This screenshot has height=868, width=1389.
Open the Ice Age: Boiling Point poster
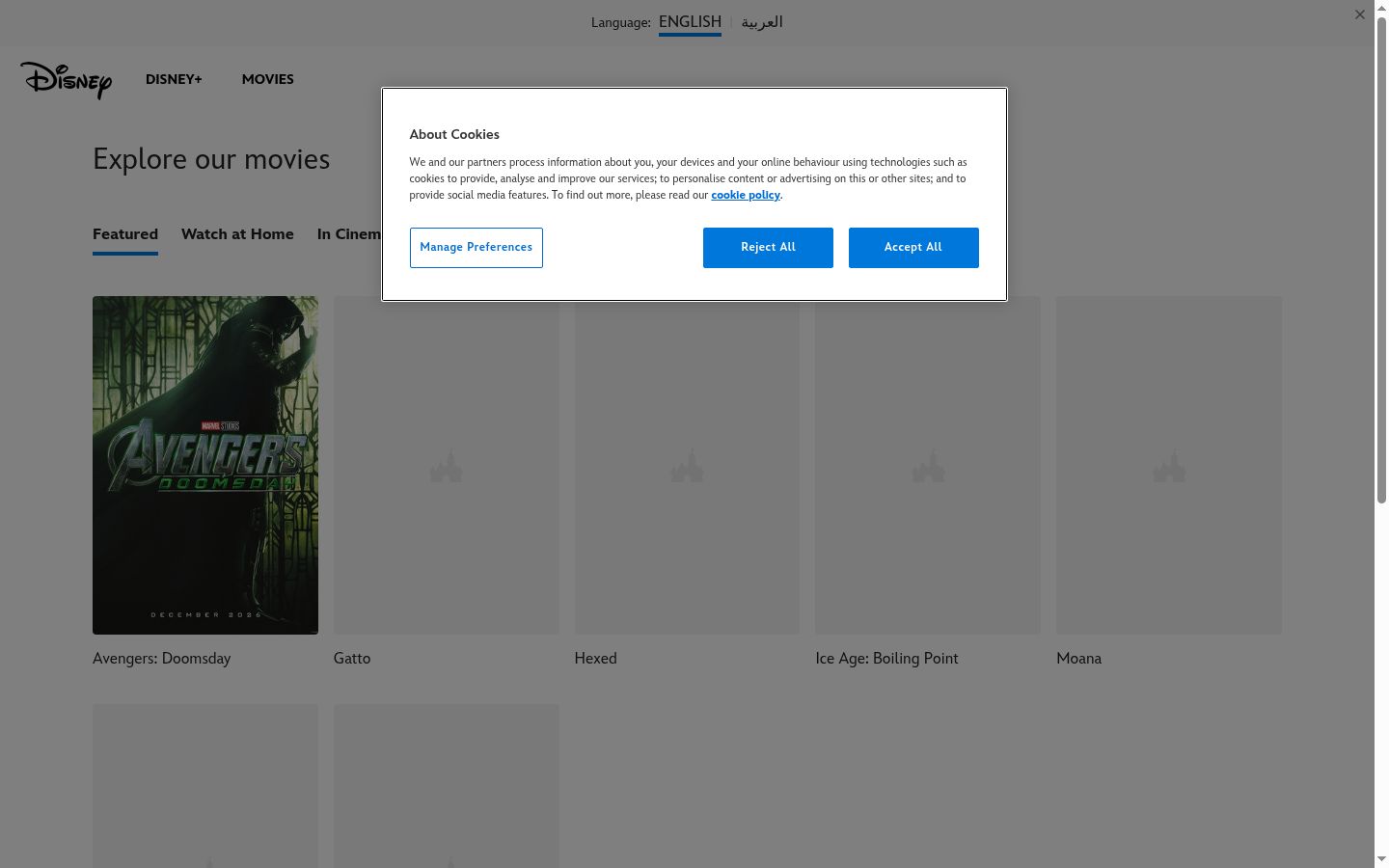pos(928,465)
